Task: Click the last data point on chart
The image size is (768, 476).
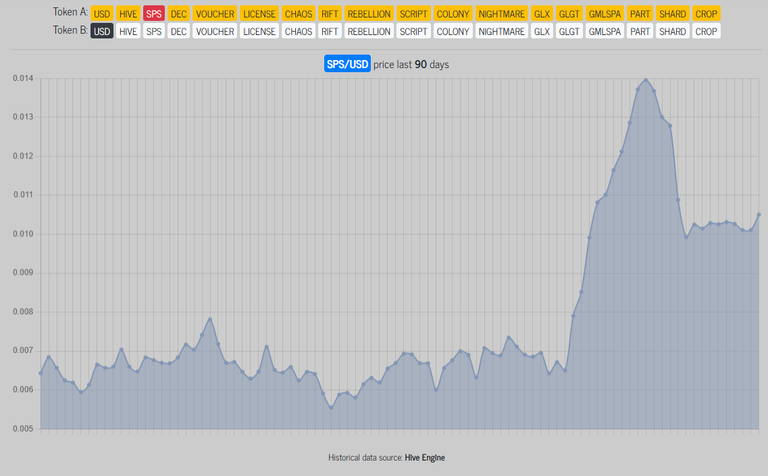Action: 759,214
